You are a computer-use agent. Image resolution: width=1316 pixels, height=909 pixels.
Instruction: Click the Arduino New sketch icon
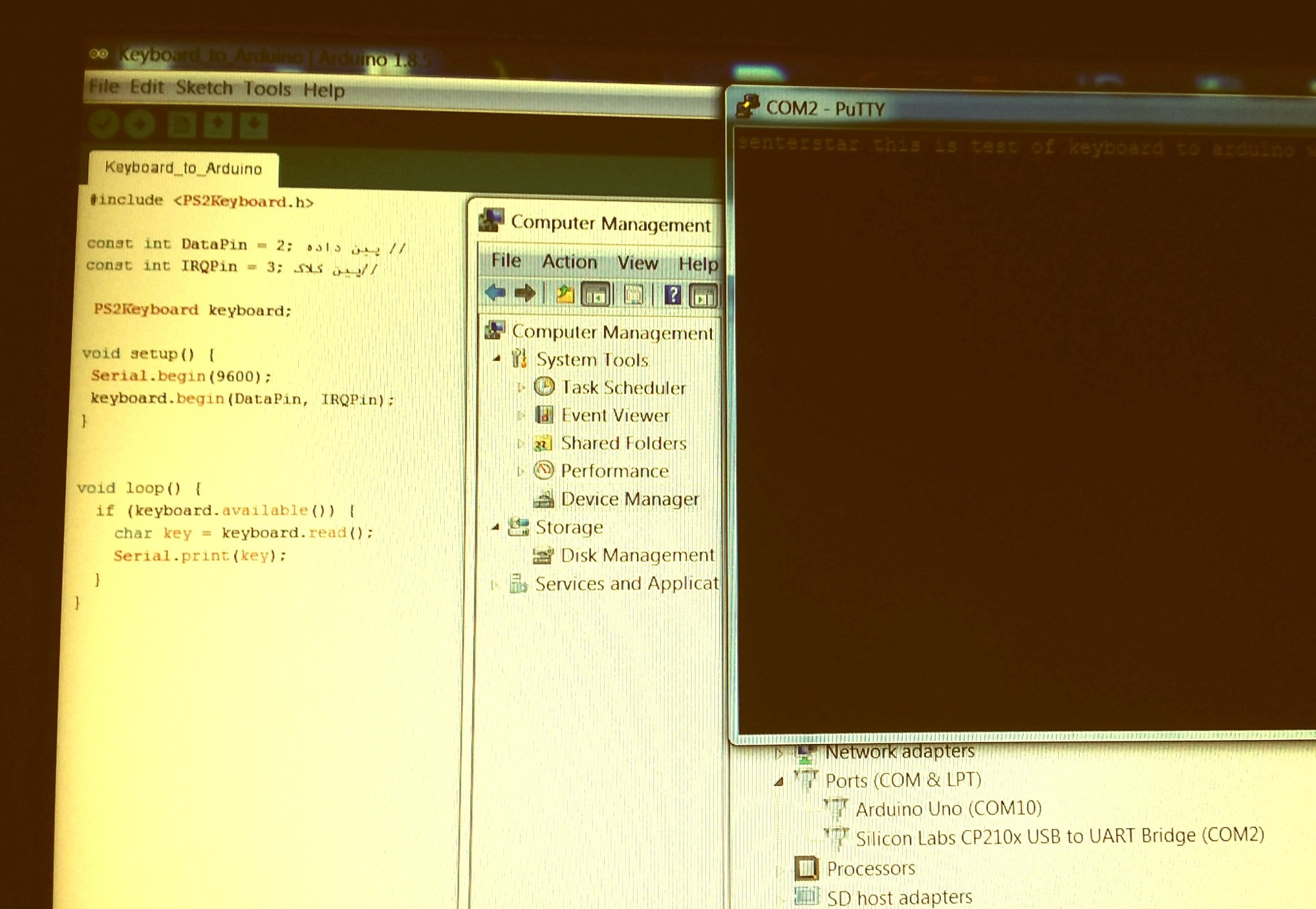[181, 124]
